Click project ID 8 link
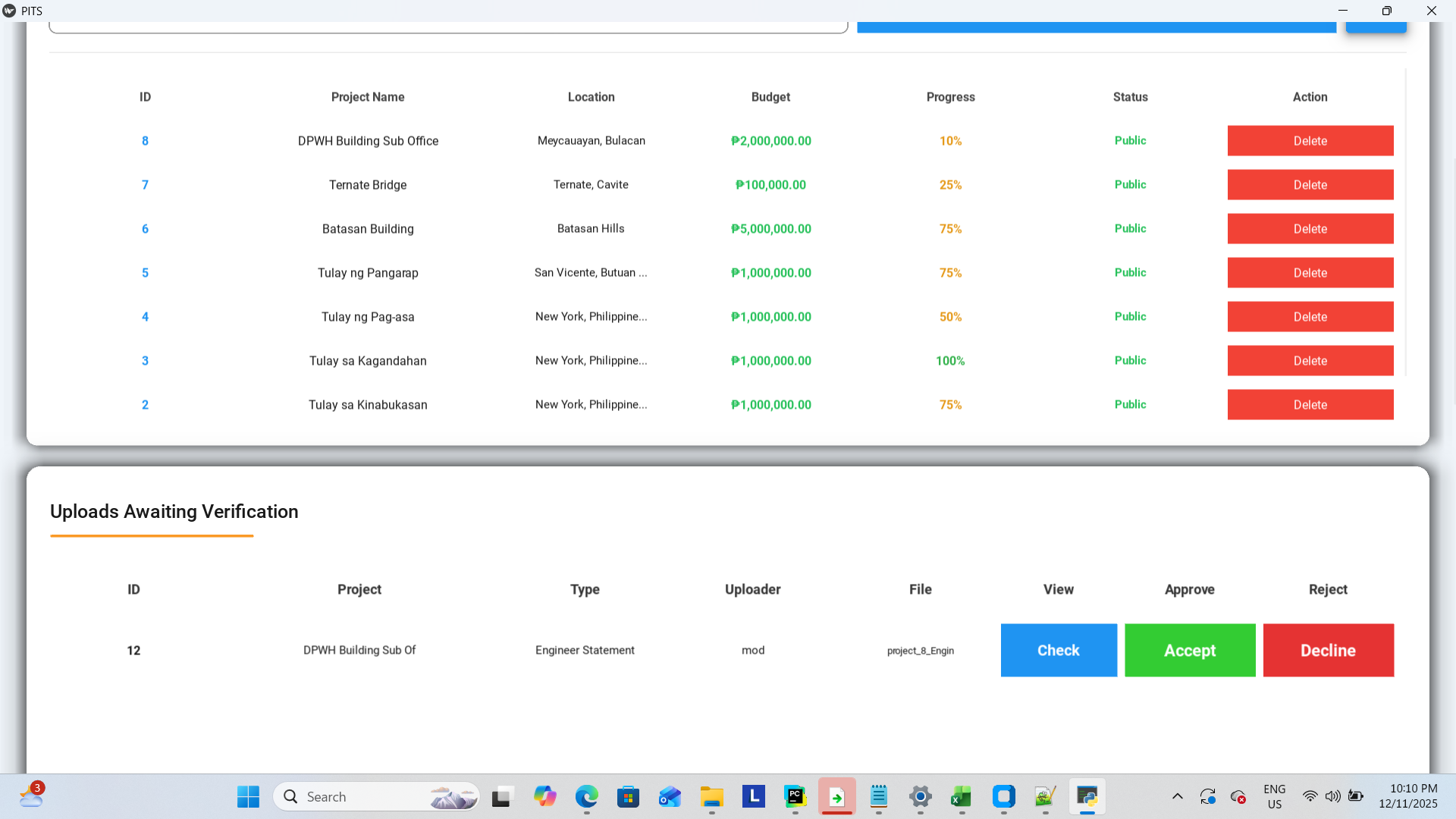Image resolution: width=1456 pixels, height=819 pixels. pyautogui.click(x=145, y=141)
